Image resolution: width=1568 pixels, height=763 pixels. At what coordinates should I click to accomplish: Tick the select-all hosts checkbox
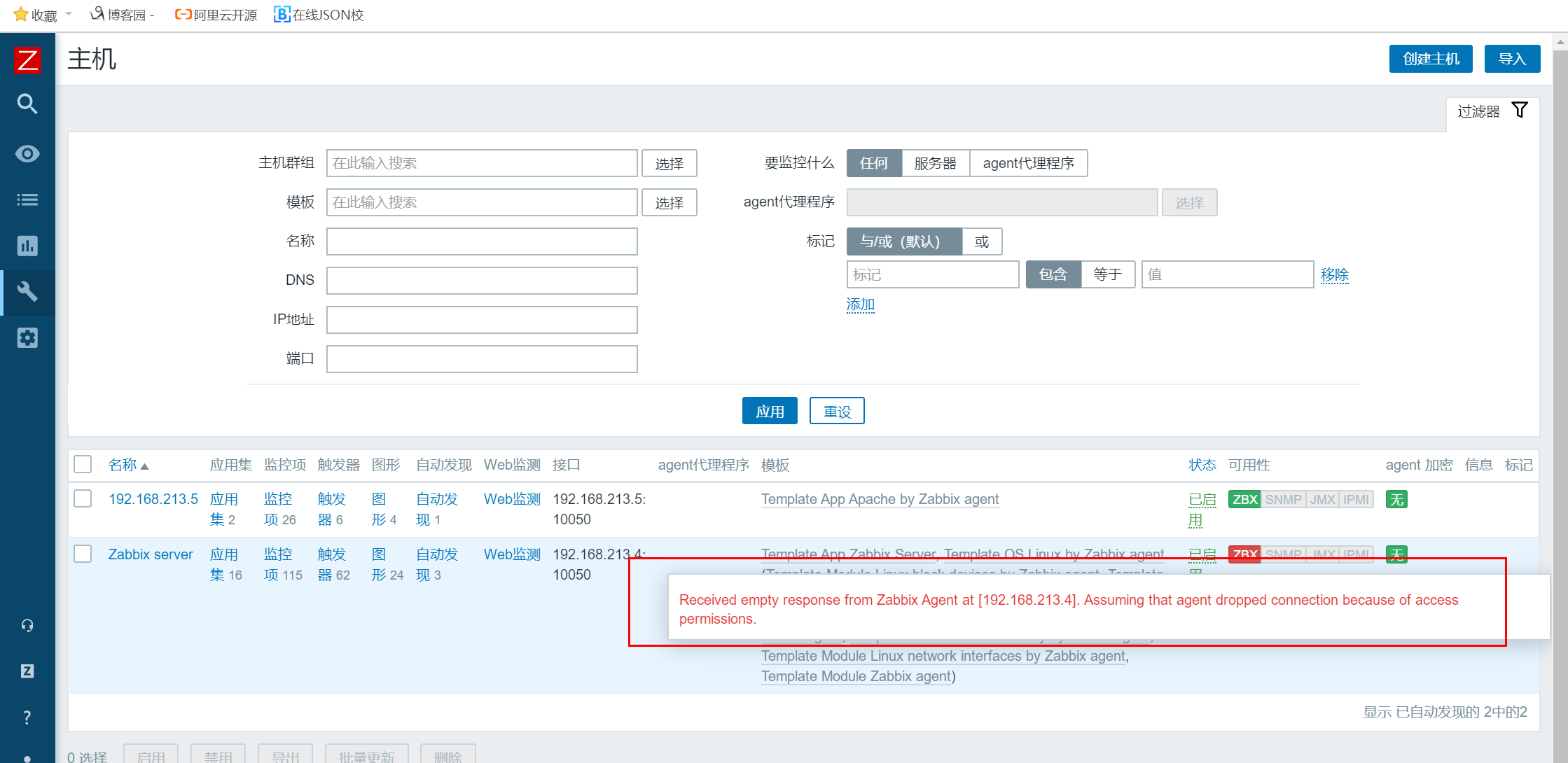point(83,465)
